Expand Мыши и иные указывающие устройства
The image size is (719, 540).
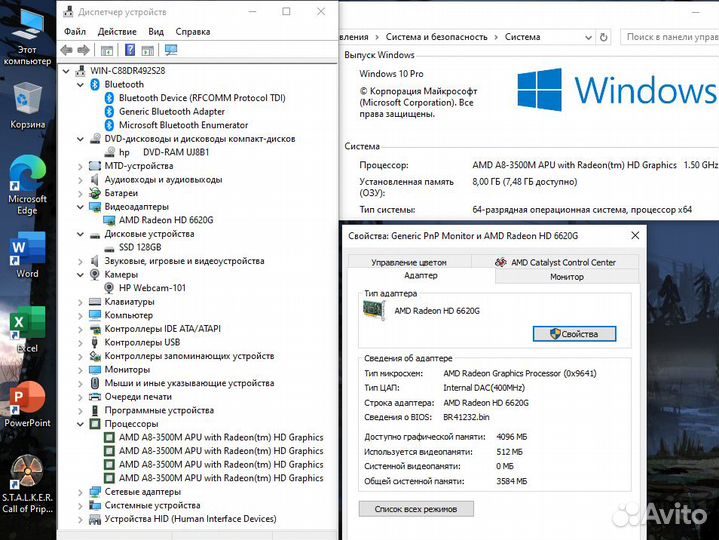[80, 384]
